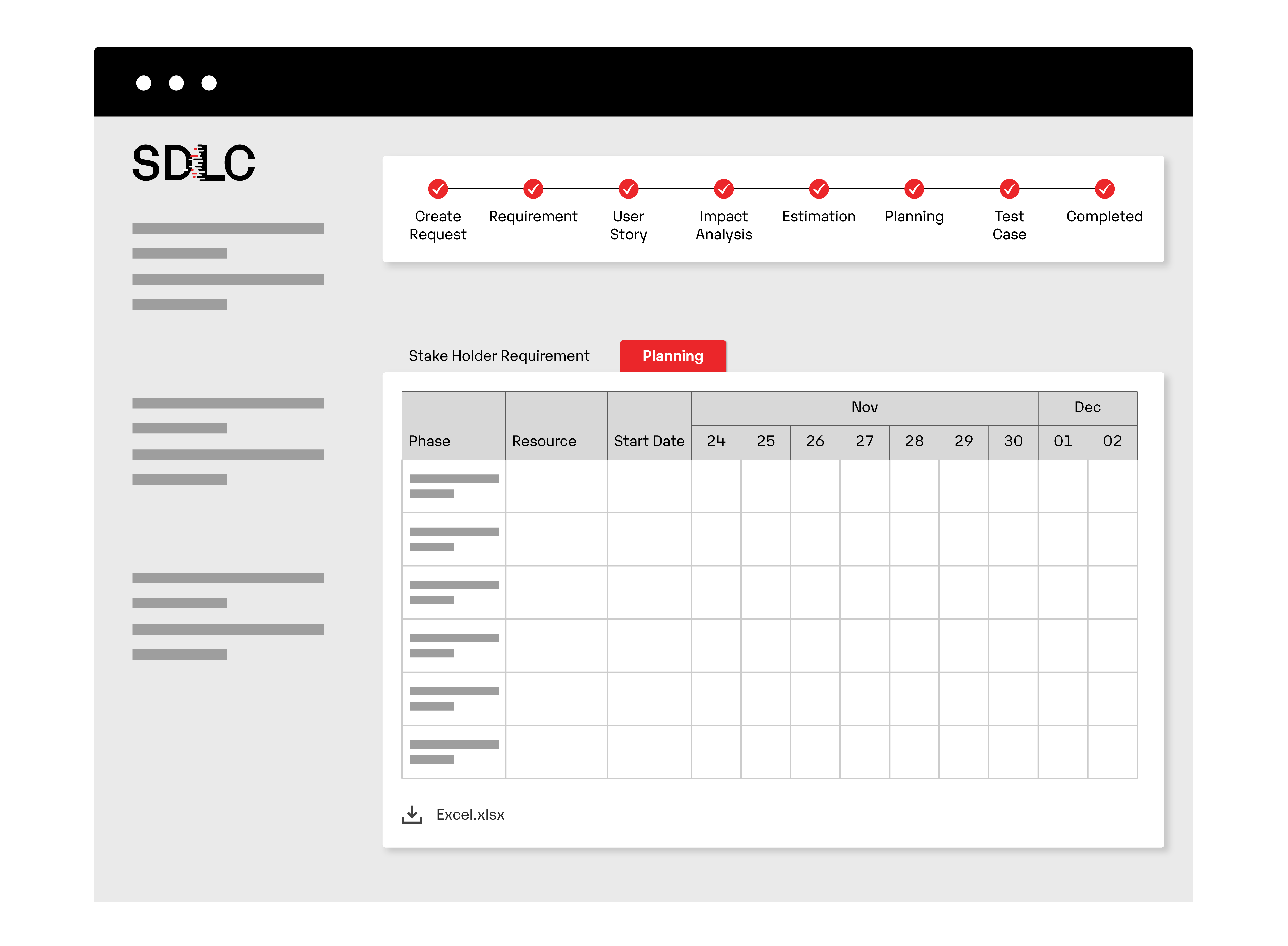Open the red Planning tab
This screenshot has width=1288, height=946.
click(673, 356)
